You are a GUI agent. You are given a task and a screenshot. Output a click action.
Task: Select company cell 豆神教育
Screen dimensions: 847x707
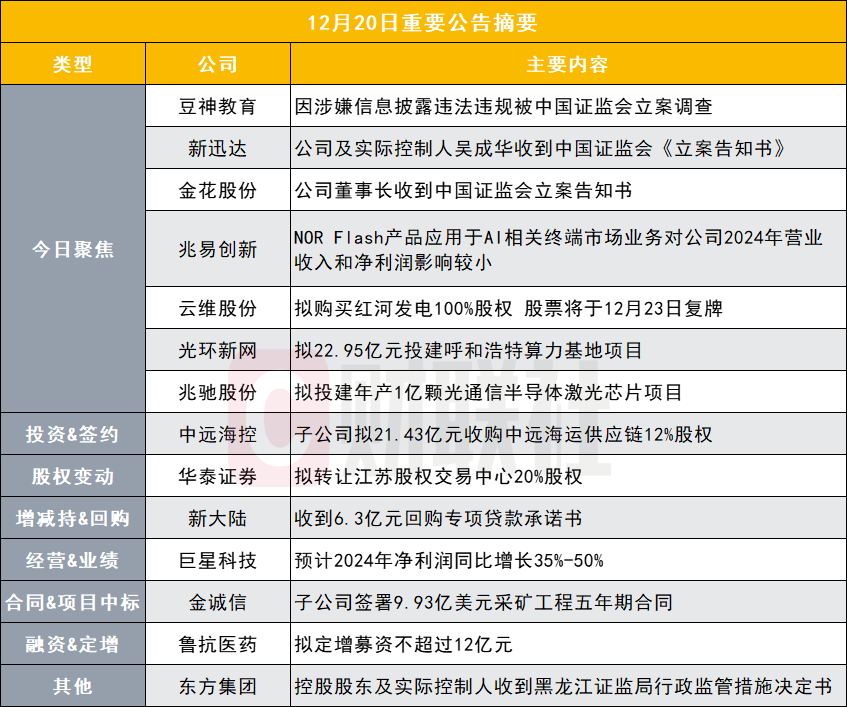tap(218, 106)
